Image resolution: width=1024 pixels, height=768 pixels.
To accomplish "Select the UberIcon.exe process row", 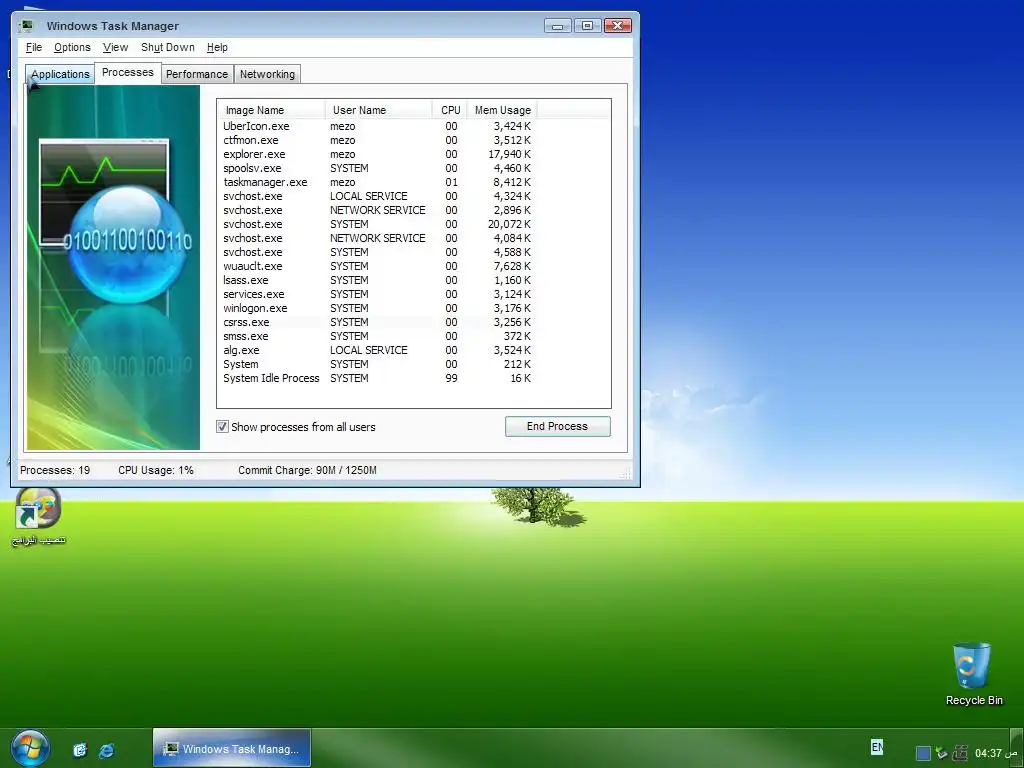I will [x=377, y=126].
